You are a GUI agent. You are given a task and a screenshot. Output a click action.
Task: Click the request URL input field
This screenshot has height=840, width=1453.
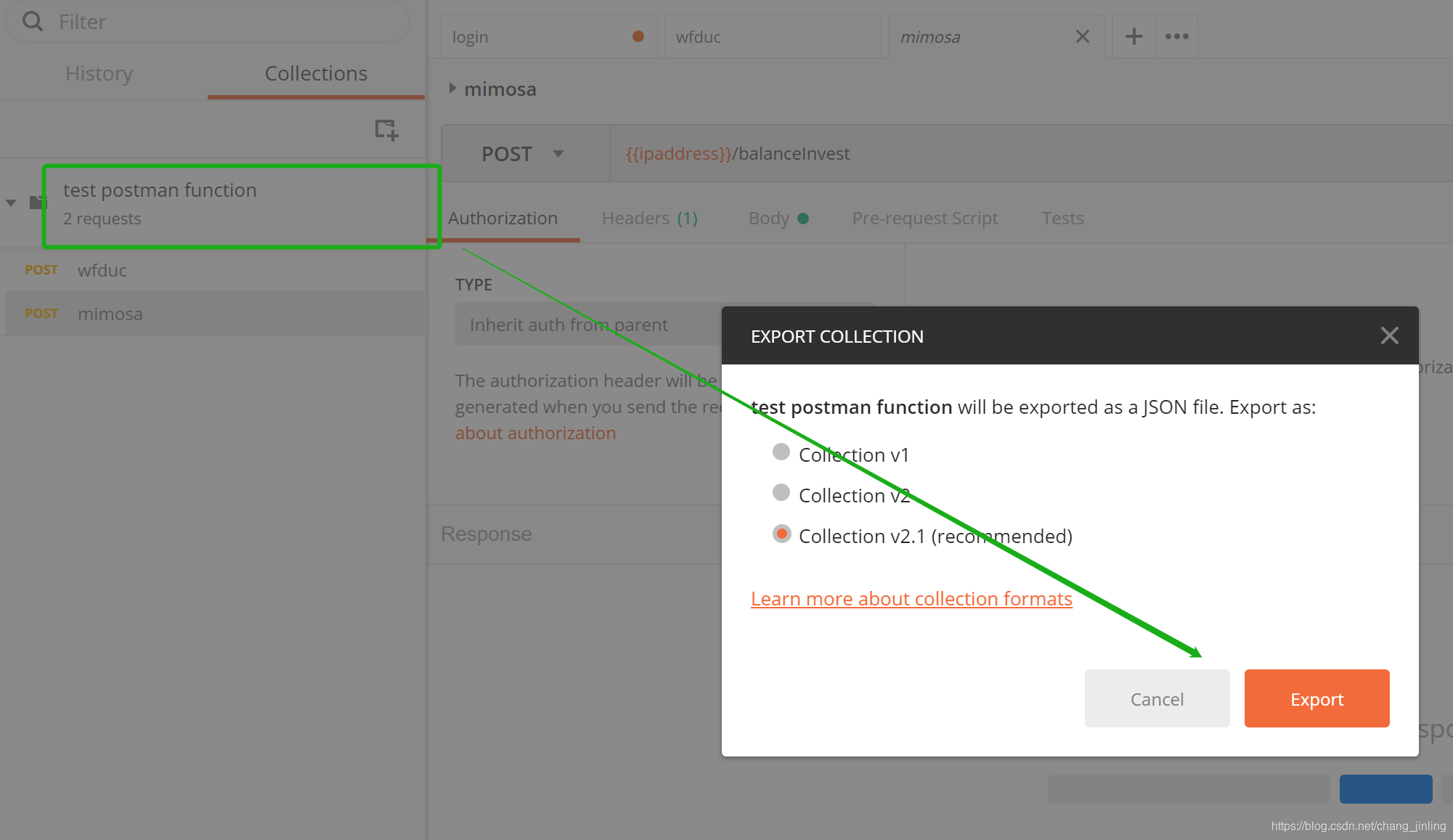coord(1017,154)
